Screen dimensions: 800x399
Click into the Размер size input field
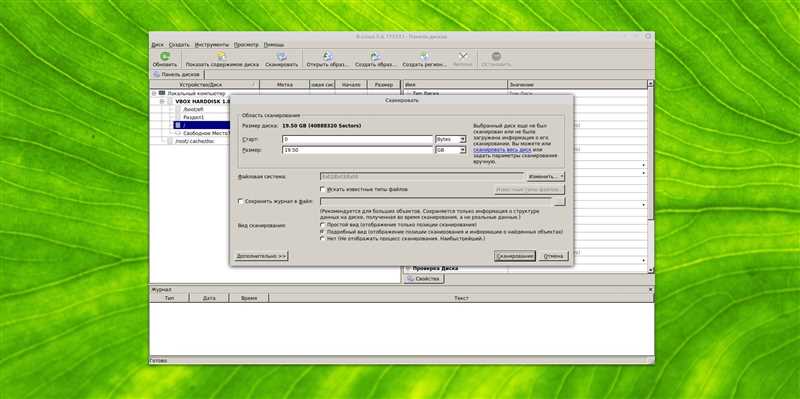pyautogui.click(x=357, y=150)
